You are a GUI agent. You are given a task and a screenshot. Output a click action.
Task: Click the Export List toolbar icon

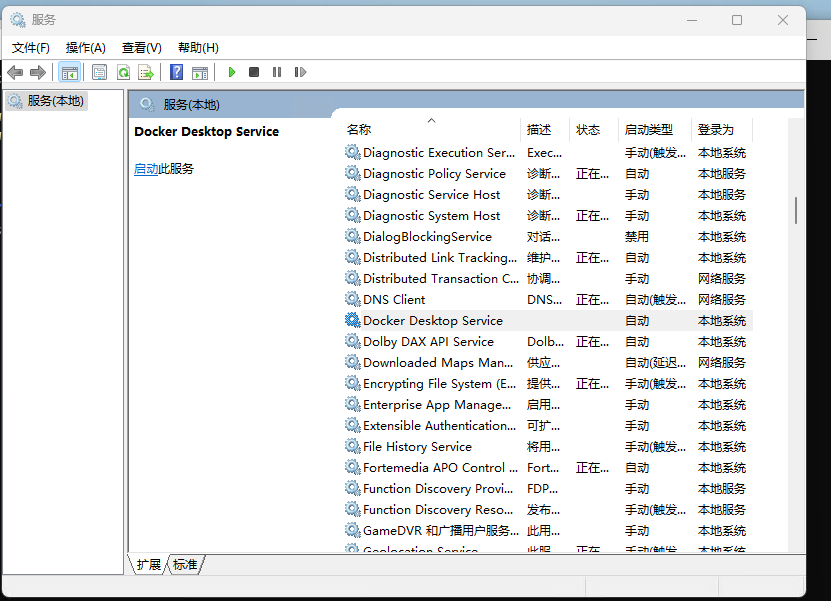146,72
